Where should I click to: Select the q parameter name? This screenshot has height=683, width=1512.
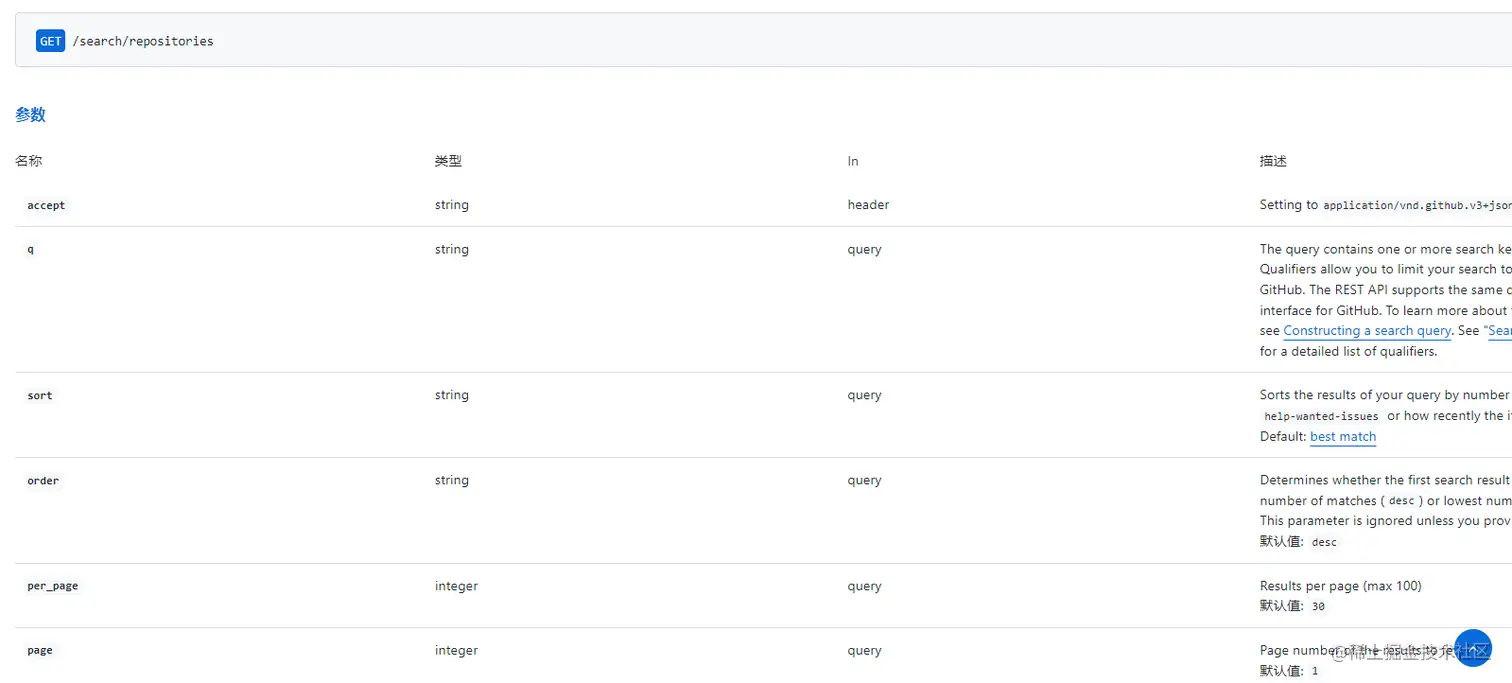(31, 249)
